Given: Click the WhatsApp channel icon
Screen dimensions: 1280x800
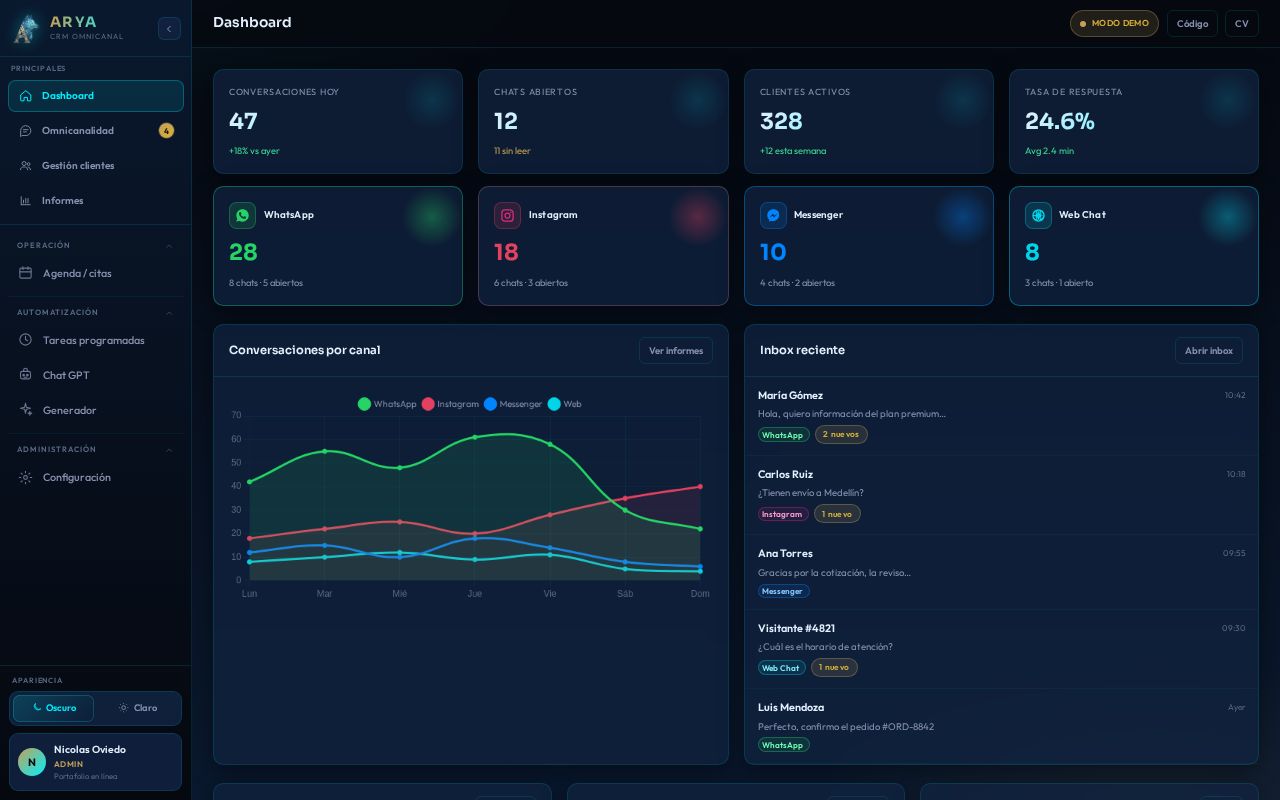Looking at the screenshot, I should (x=242, y=215).
